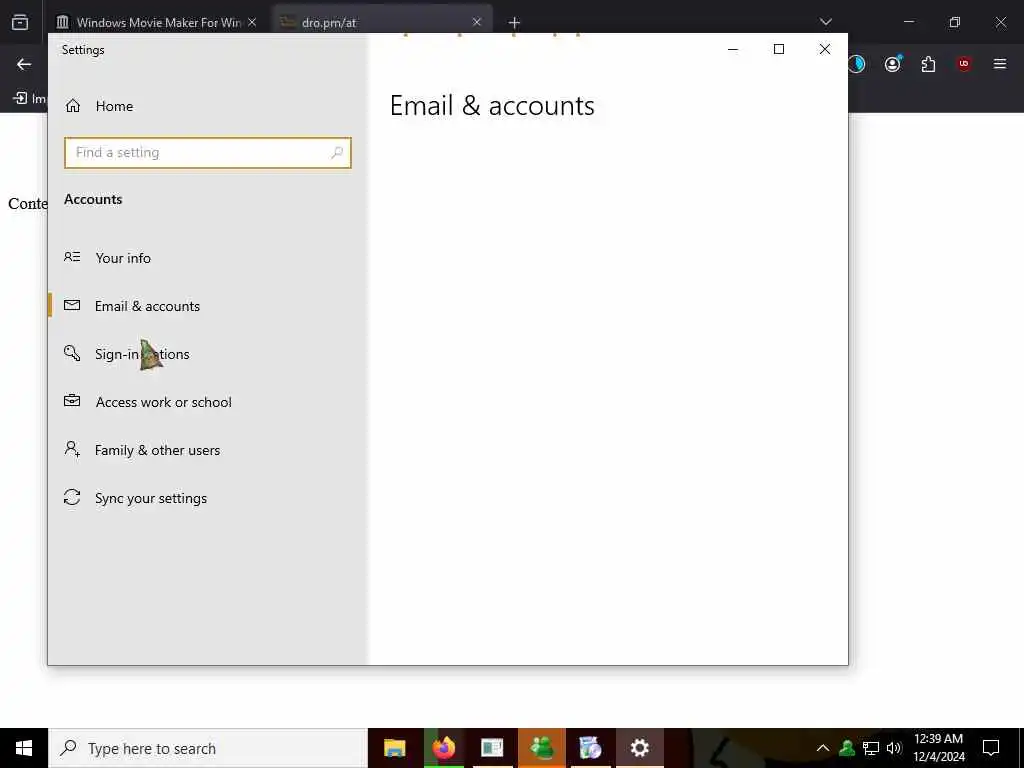Click the Firefox View icon
This screenshot has height=768, width=1024.
[20, 22]
